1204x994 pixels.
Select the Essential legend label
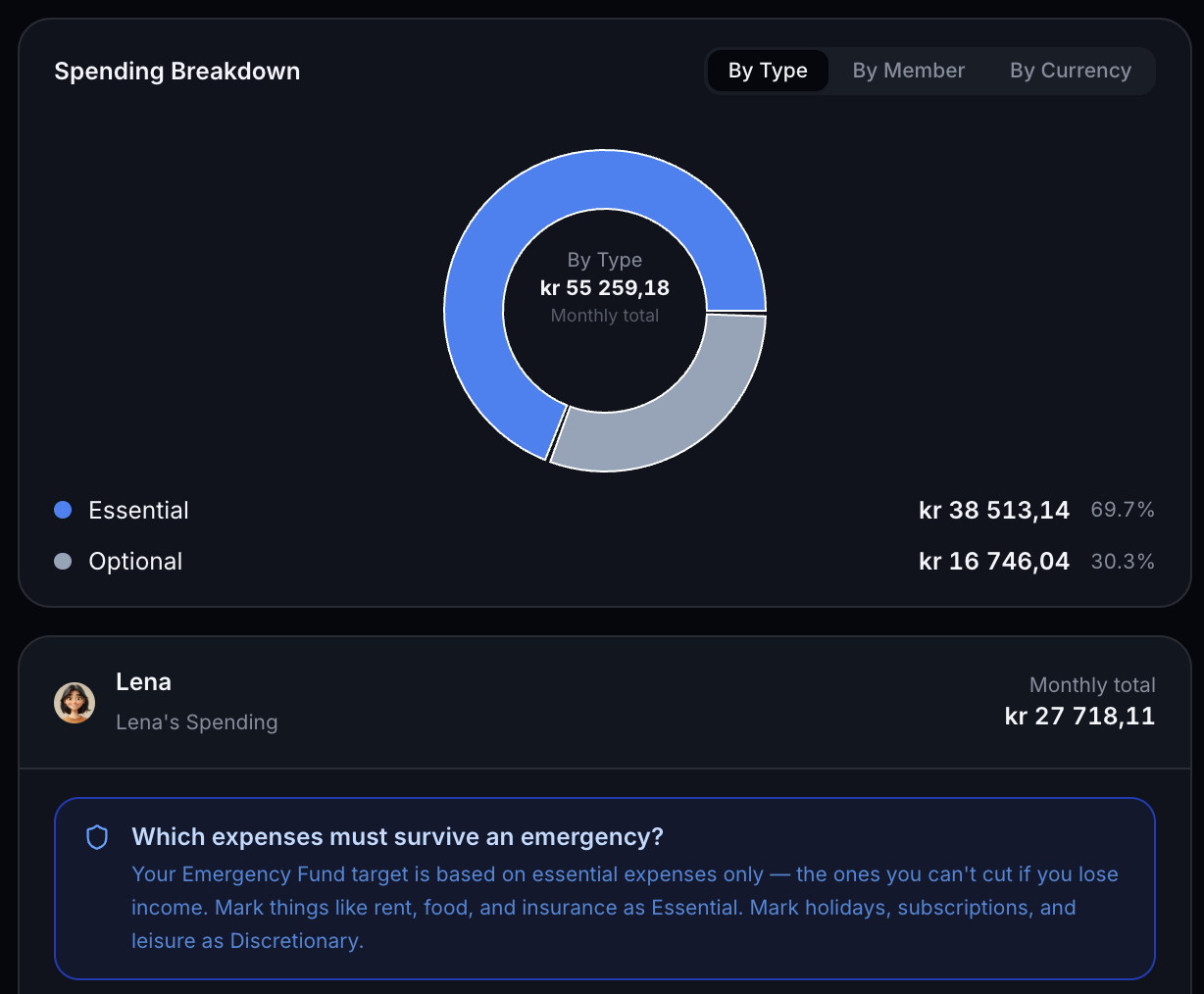click(138, 510)
